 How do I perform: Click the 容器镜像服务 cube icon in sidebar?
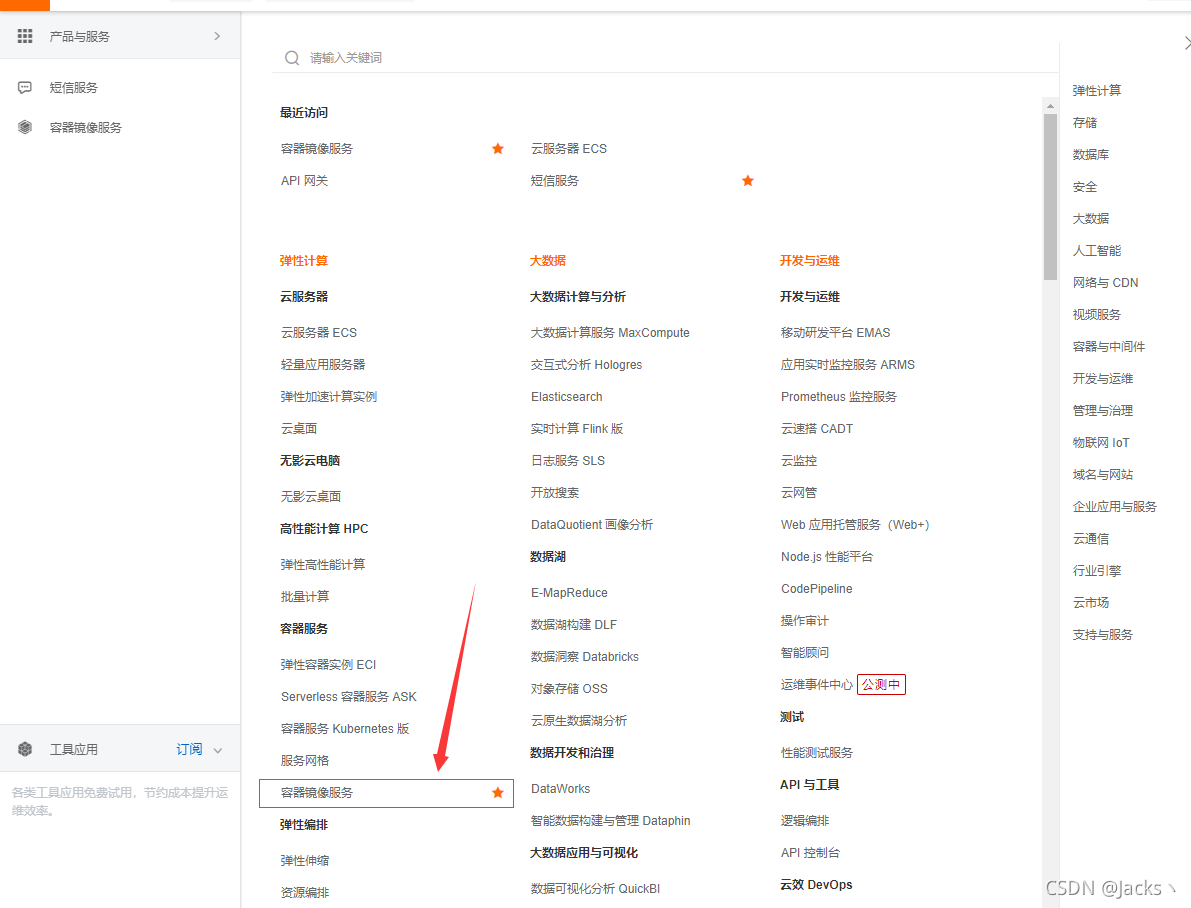coord(25,127)
